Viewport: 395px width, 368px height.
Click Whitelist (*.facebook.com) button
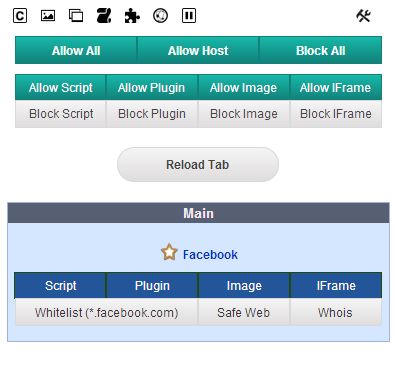point(107,312)
